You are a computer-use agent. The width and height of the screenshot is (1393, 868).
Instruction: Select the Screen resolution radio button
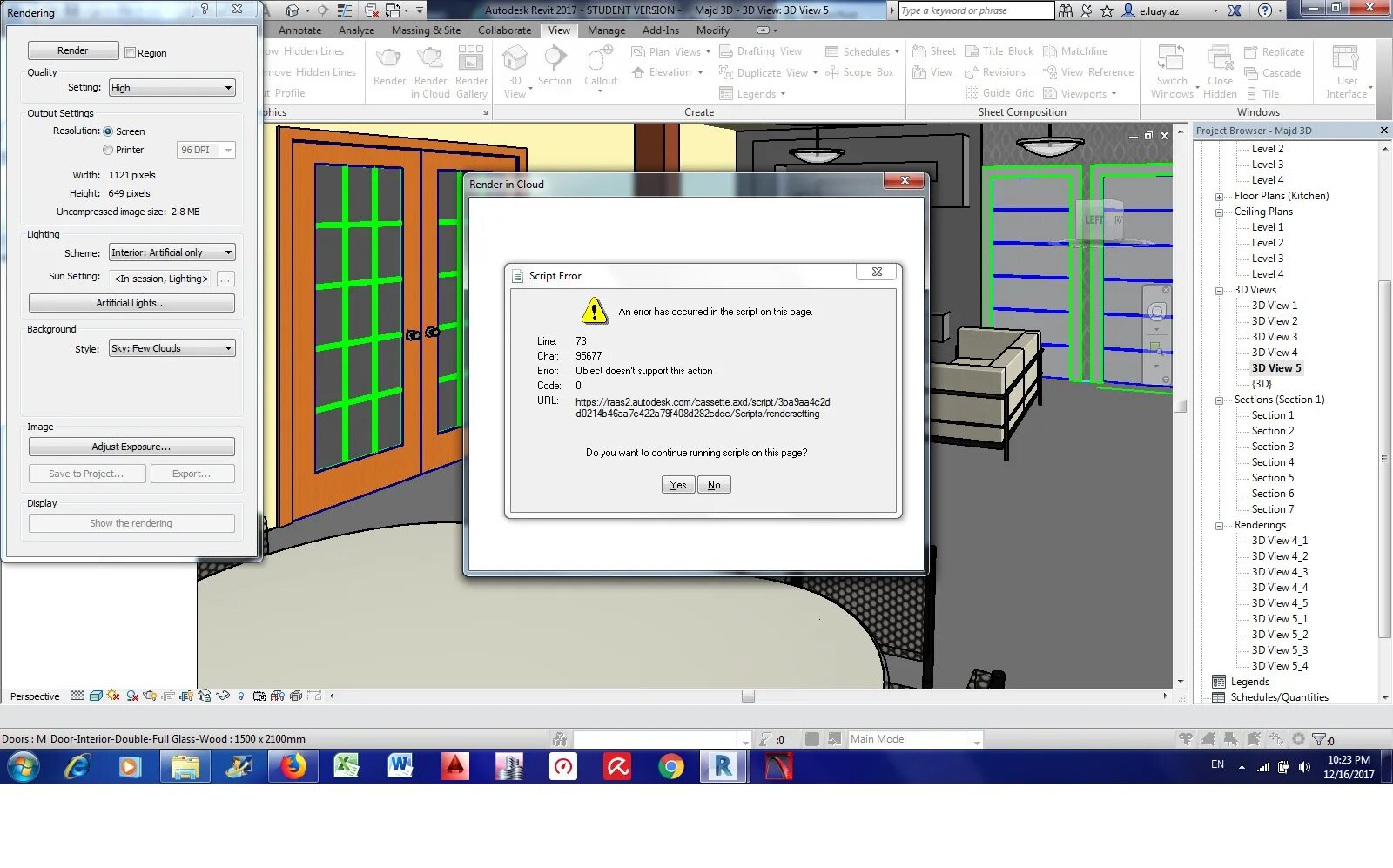pos(108,131)
